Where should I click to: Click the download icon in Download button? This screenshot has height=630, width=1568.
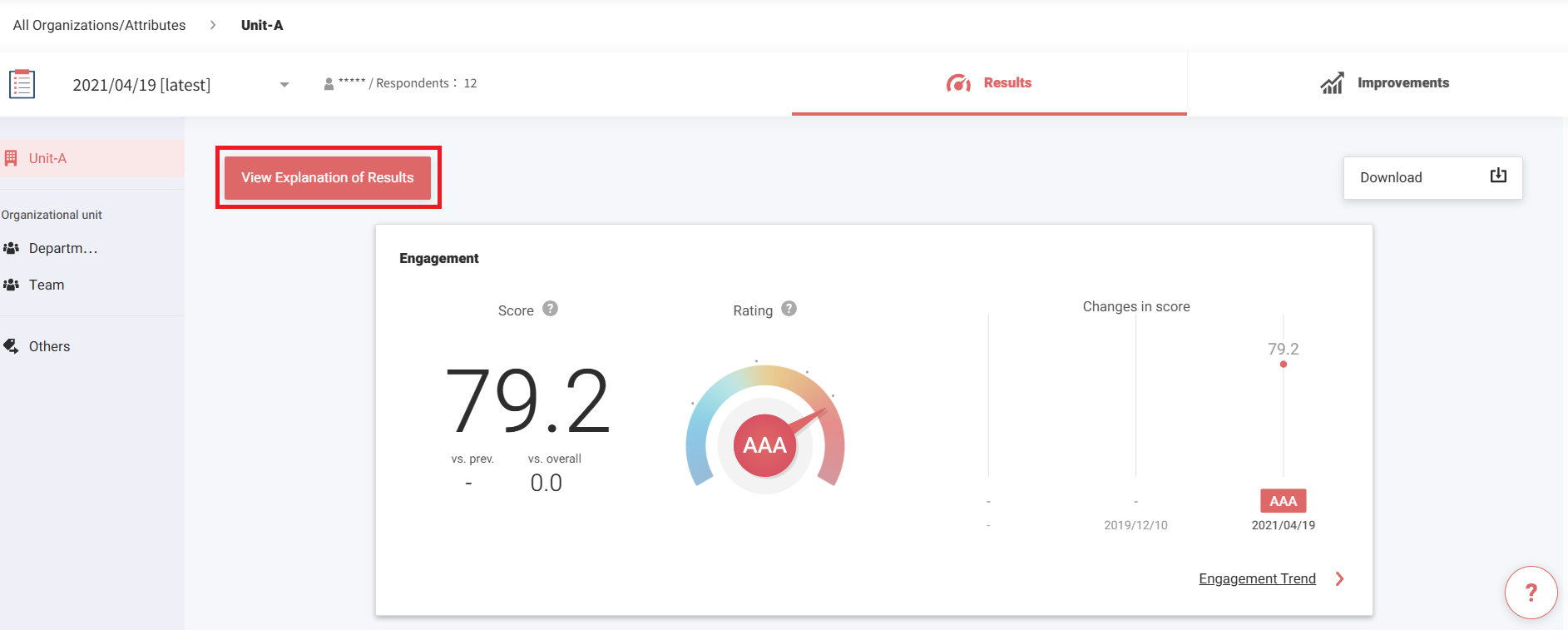pyautogui.click(x=1497, y=176)
